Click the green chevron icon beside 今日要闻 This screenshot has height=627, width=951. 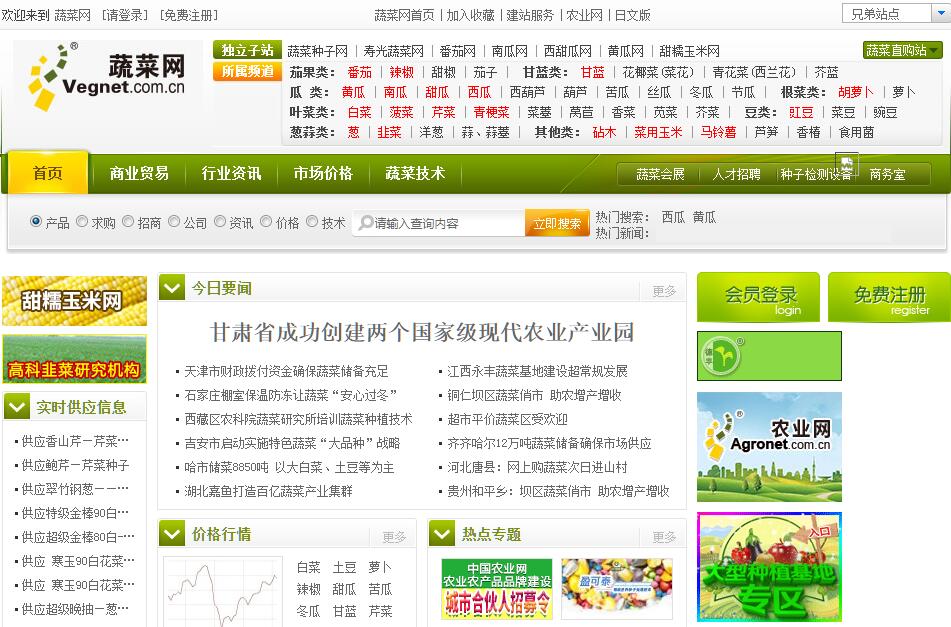click(172, 288)
